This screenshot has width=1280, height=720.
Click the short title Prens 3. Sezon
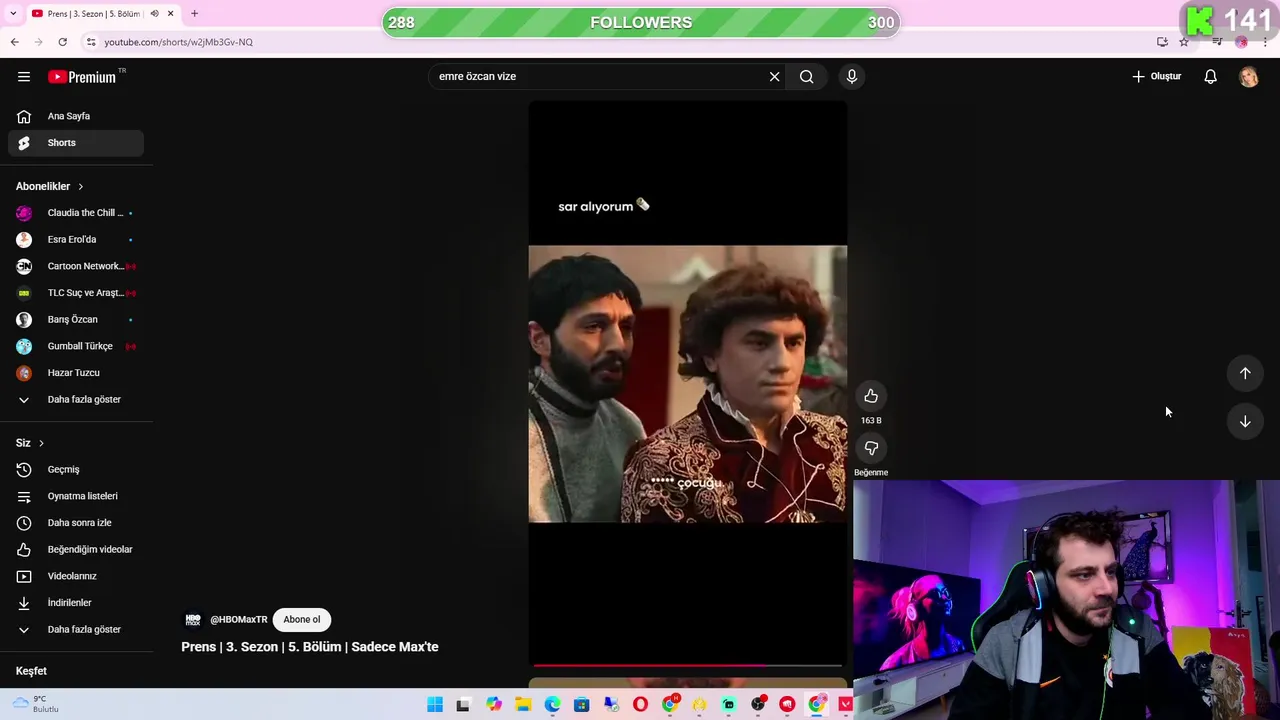(310, 647)
